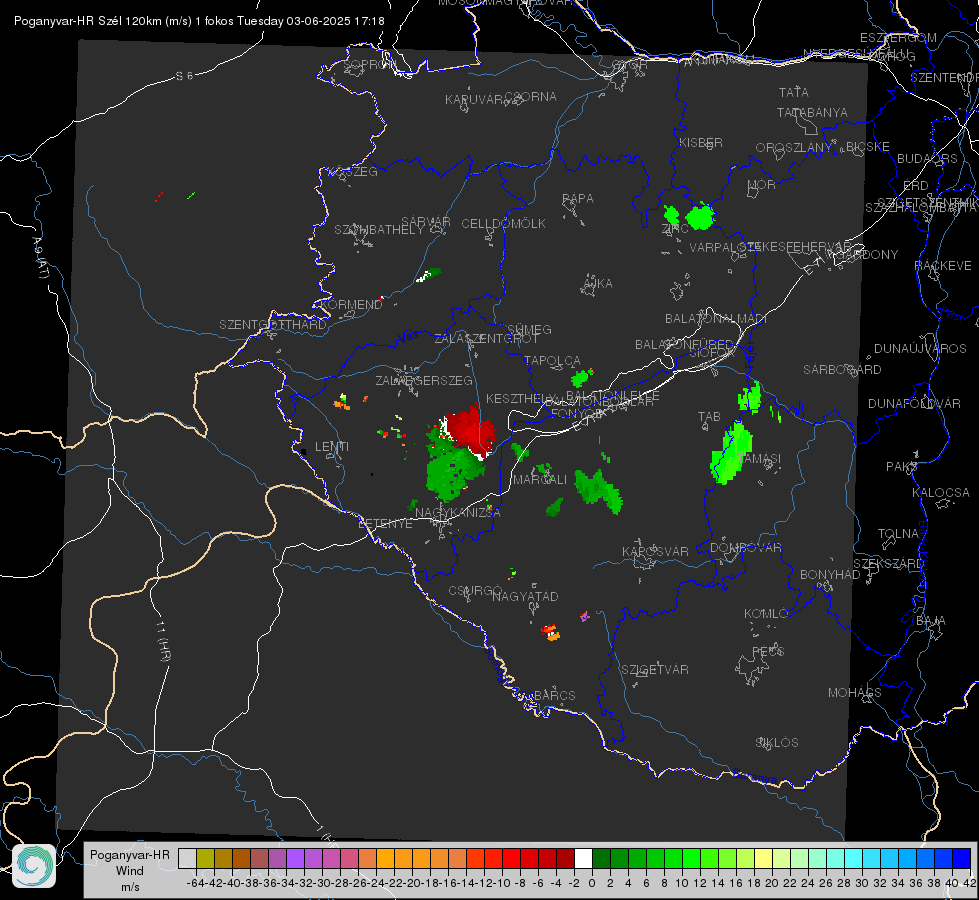Click the RÁCKEVE city label

(943, 266)
